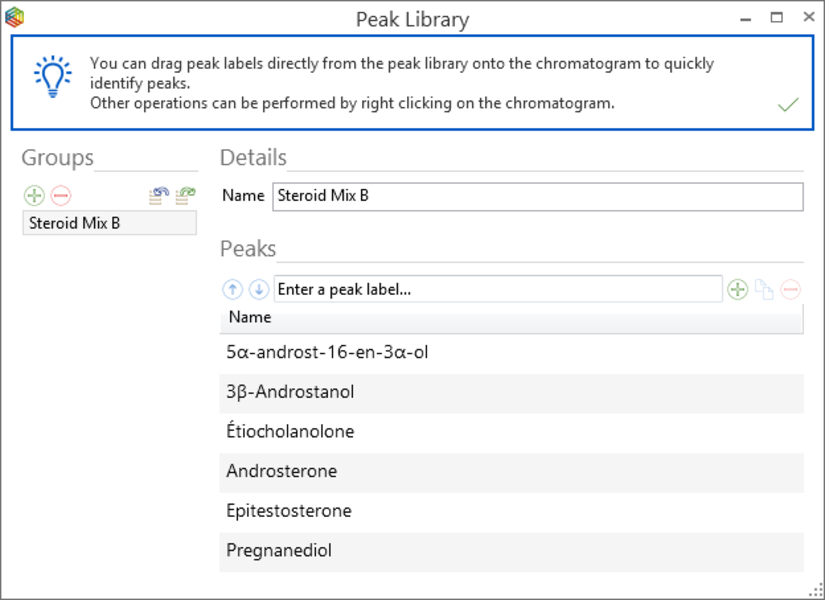
Task: Dismiss the tip with the green checkmark
Action: pyautogui.click(x=788, y=104)
